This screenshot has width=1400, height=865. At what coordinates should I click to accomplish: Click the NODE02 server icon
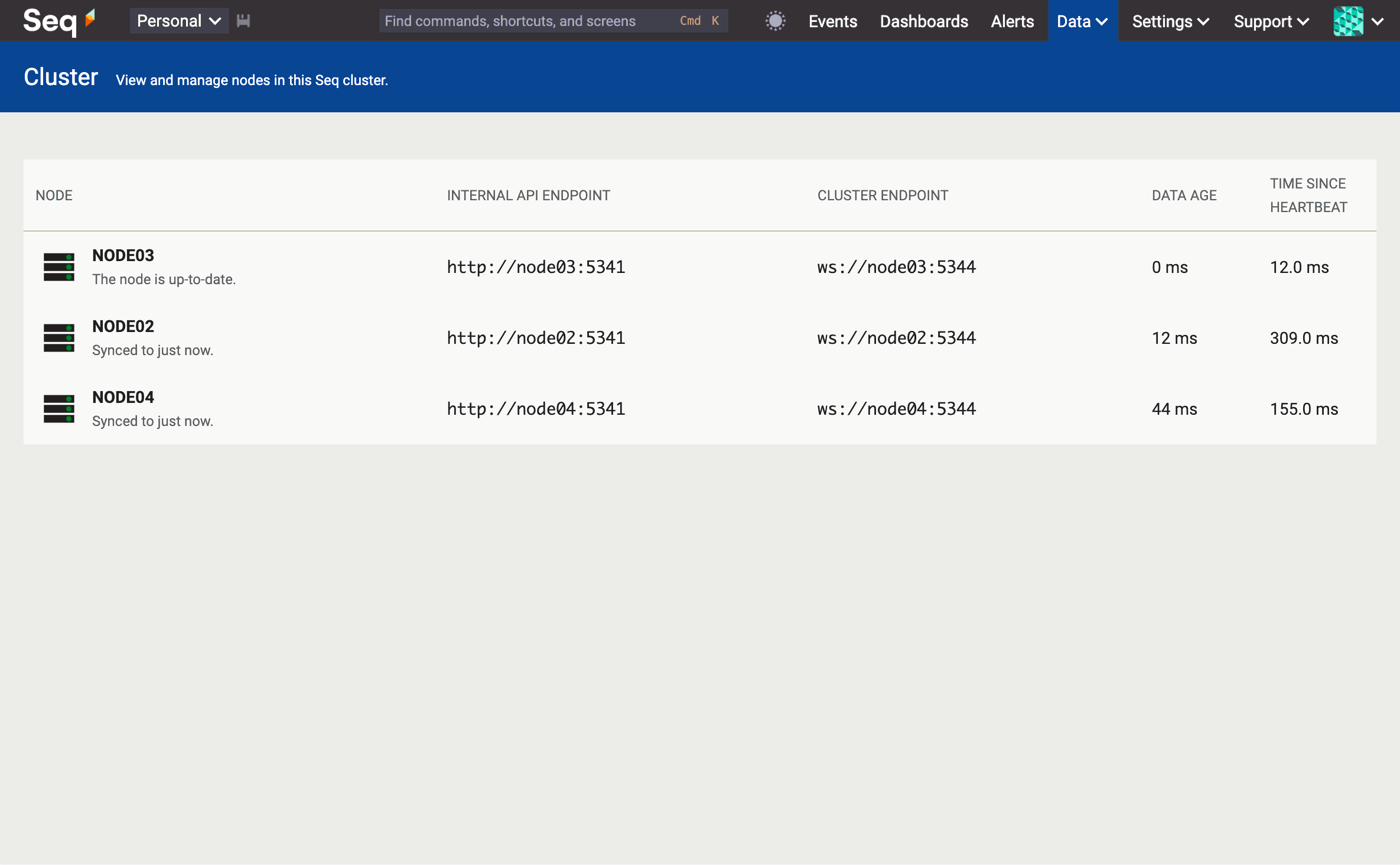click(x=59, y=338)
